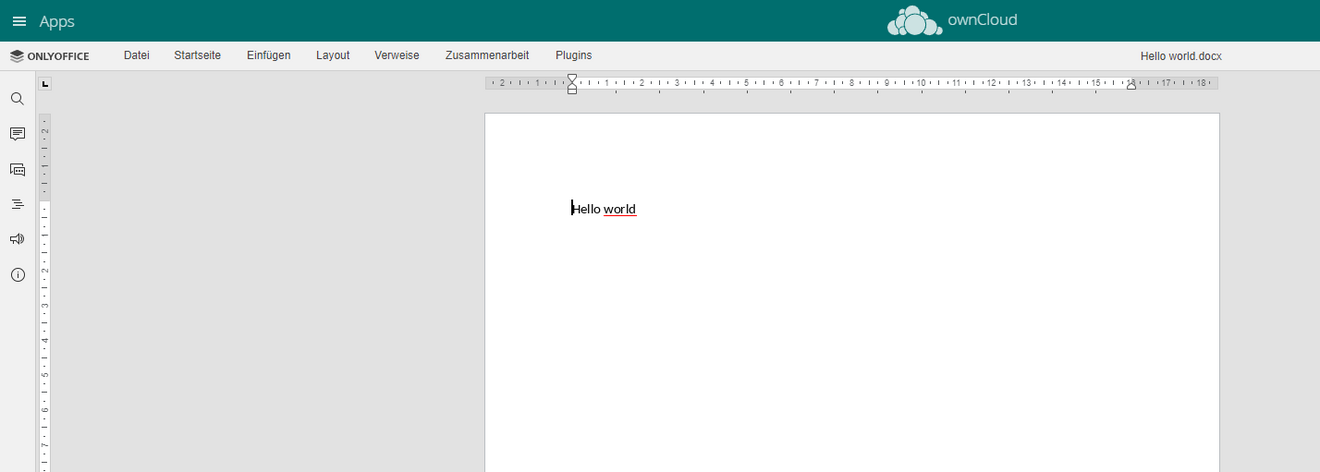The width and height of the screenshot is (1320, 472).
Task: Open the Zusammenarbeit tab
Action: [487, 56]
